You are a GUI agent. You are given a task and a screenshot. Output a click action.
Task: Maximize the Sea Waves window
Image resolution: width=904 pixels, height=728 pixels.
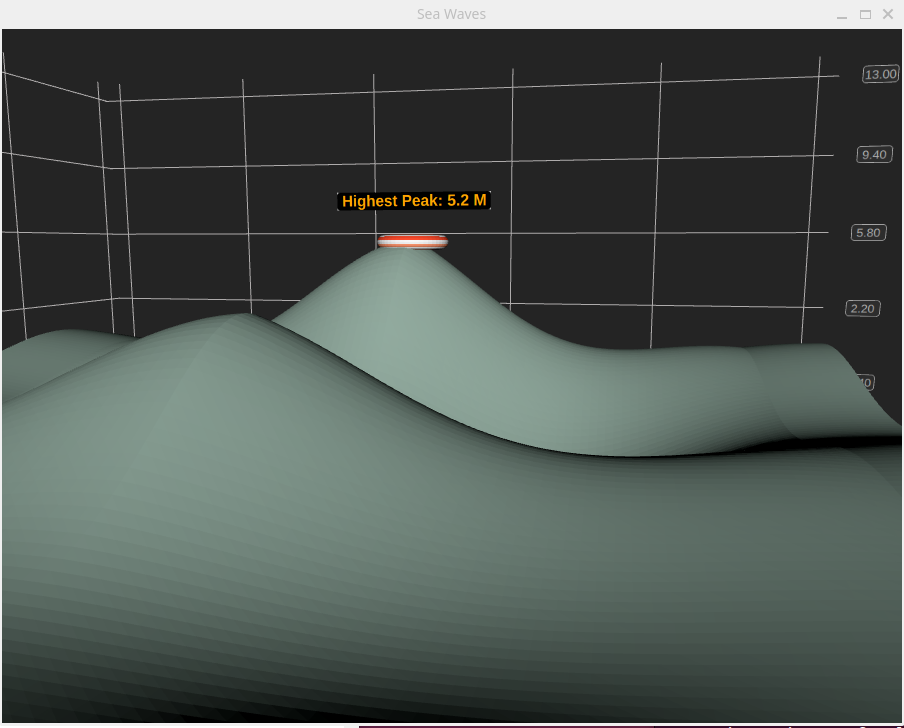[x=865, y=14]
